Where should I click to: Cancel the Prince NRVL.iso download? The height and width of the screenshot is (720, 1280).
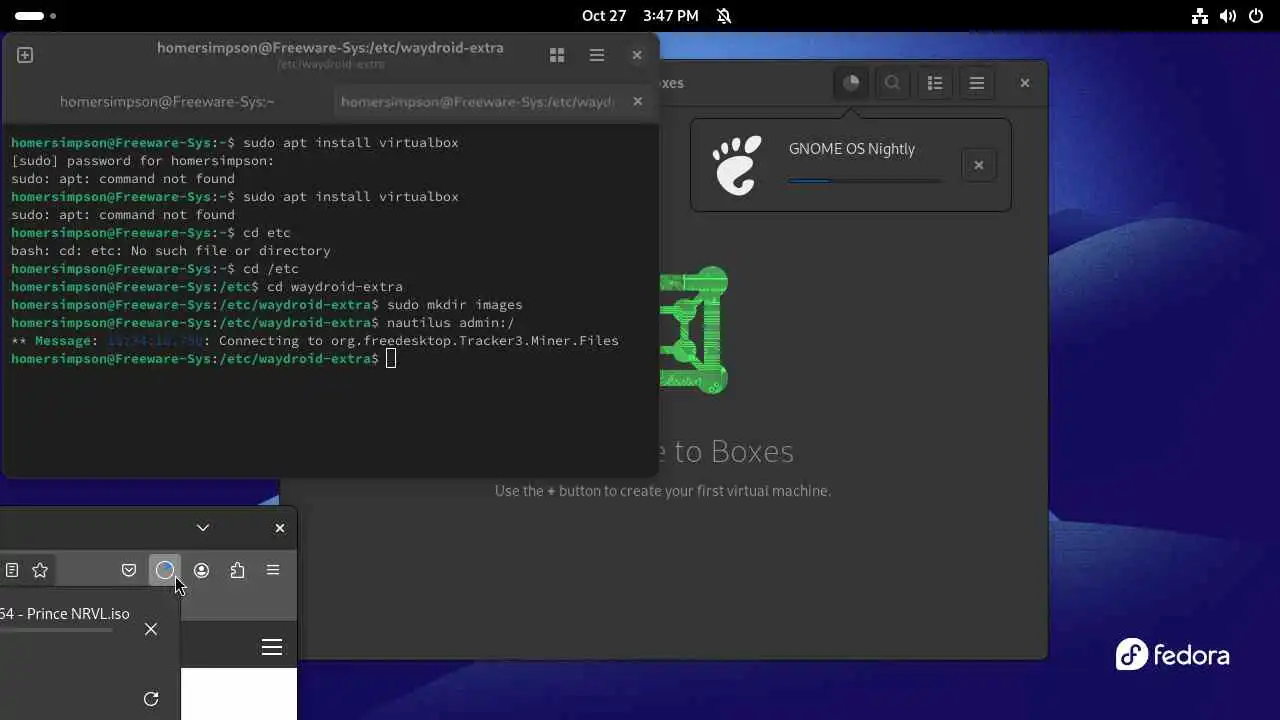151,629
